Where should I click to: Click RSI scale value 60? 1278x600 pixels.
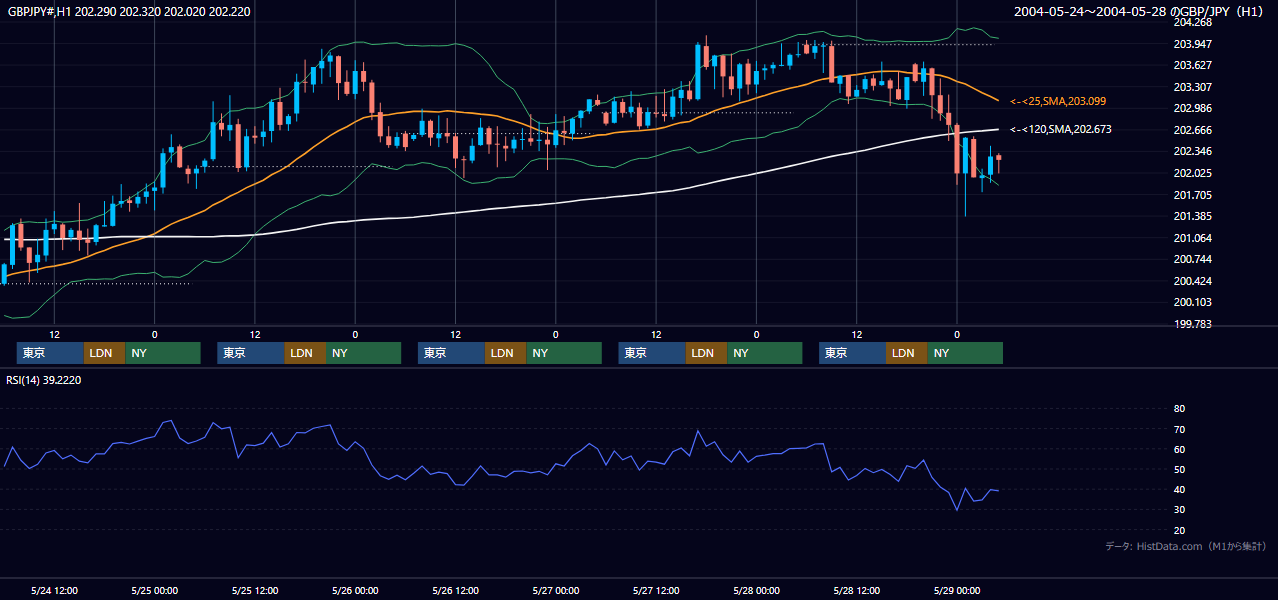pos(1179,449)
